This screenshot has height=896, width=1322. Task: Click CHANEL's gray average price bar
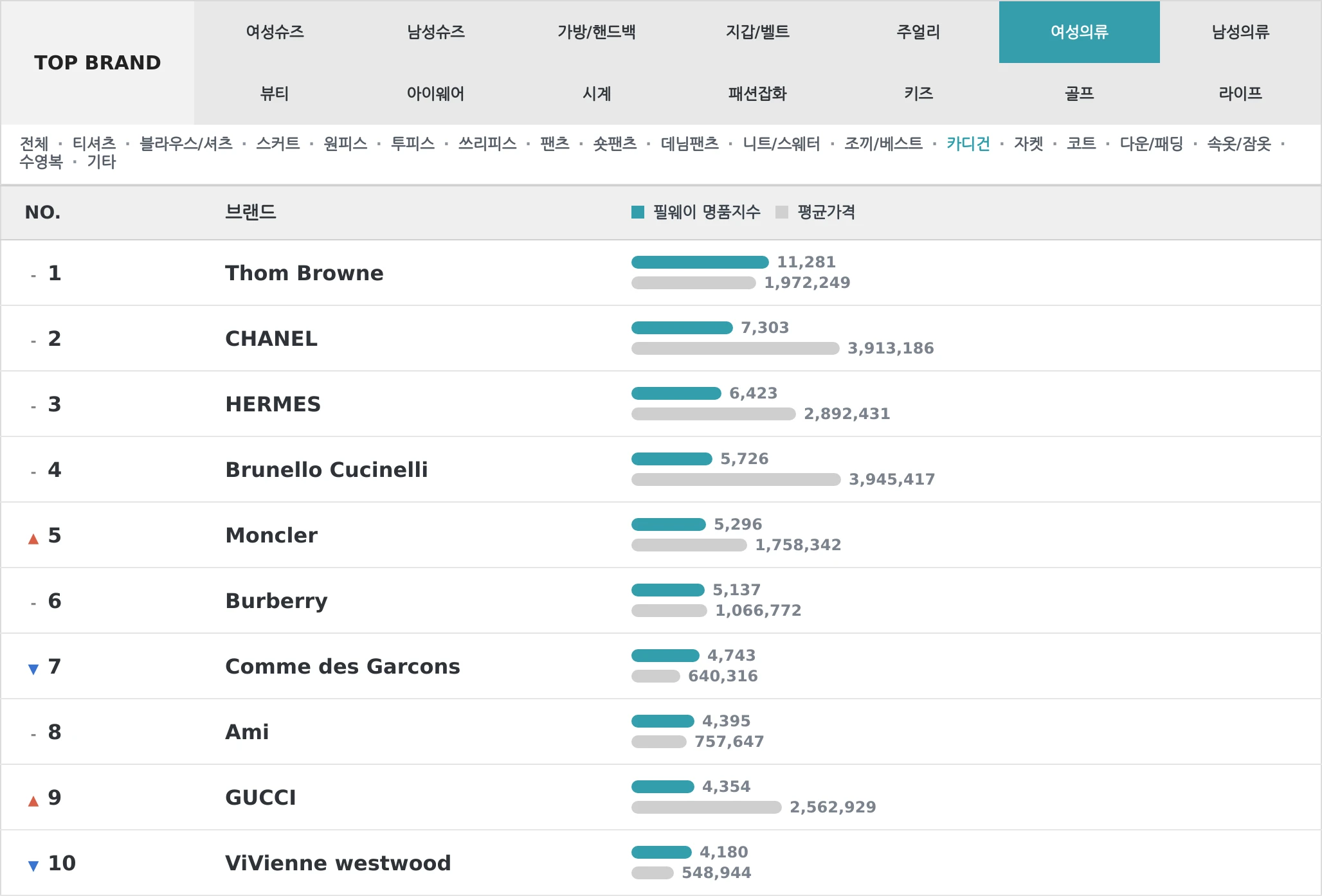(736, 348)
